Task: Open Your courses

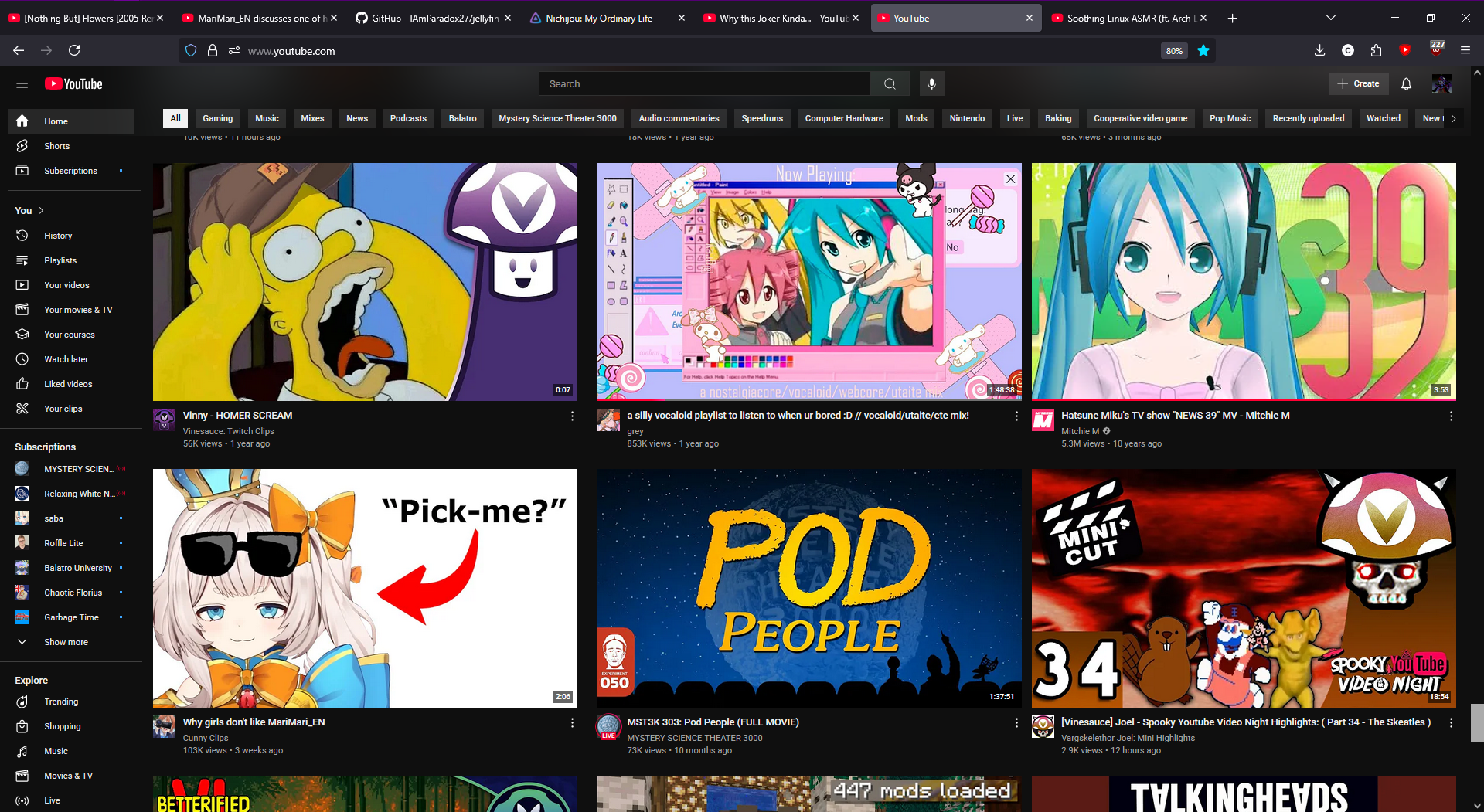Action: [70, 335]
